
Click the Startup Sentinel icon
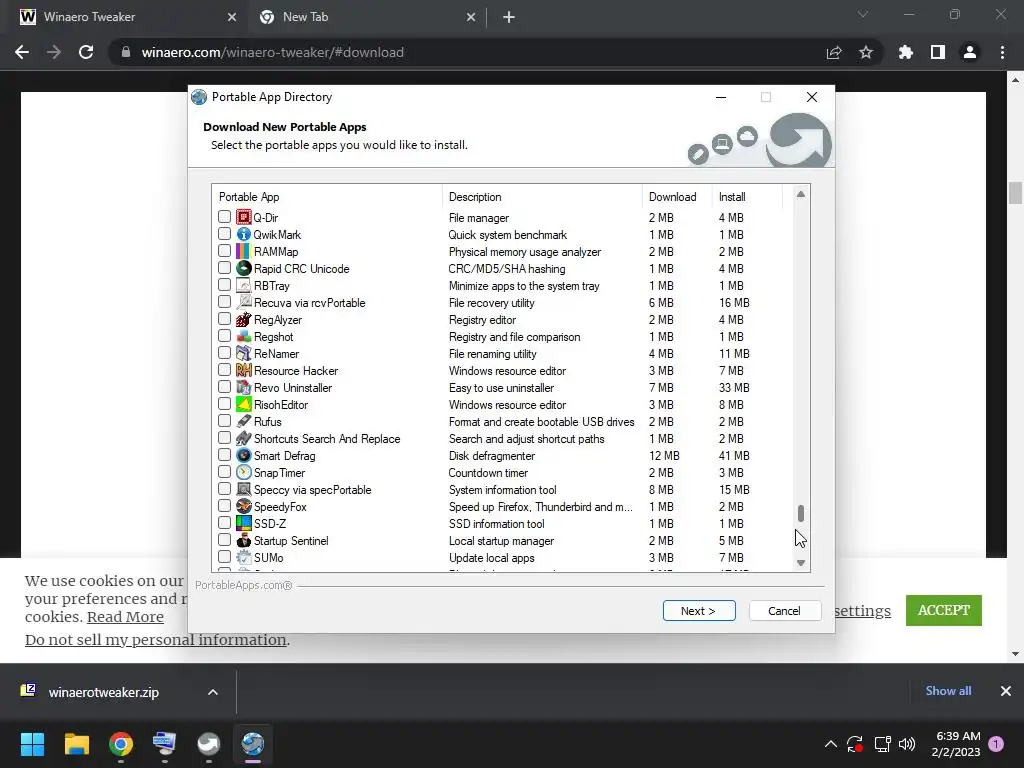[x=244, y=540]
